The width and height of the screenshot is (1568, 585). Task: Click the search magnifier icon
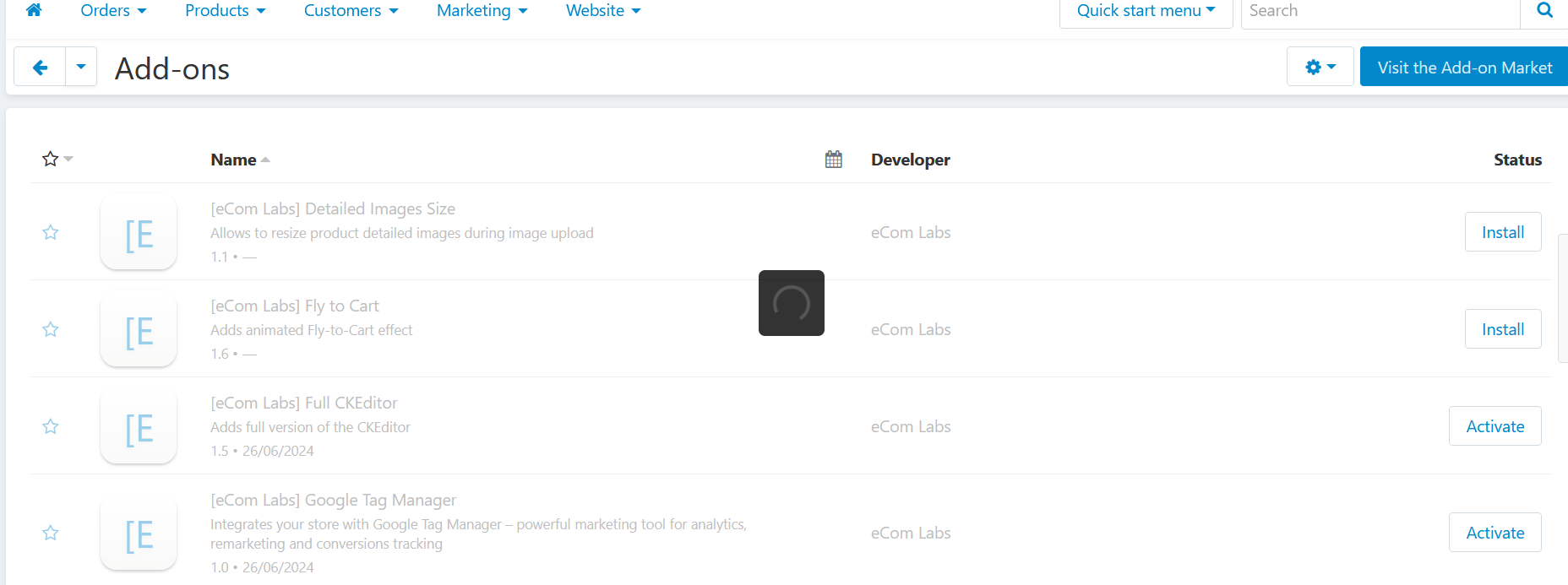1544,11
